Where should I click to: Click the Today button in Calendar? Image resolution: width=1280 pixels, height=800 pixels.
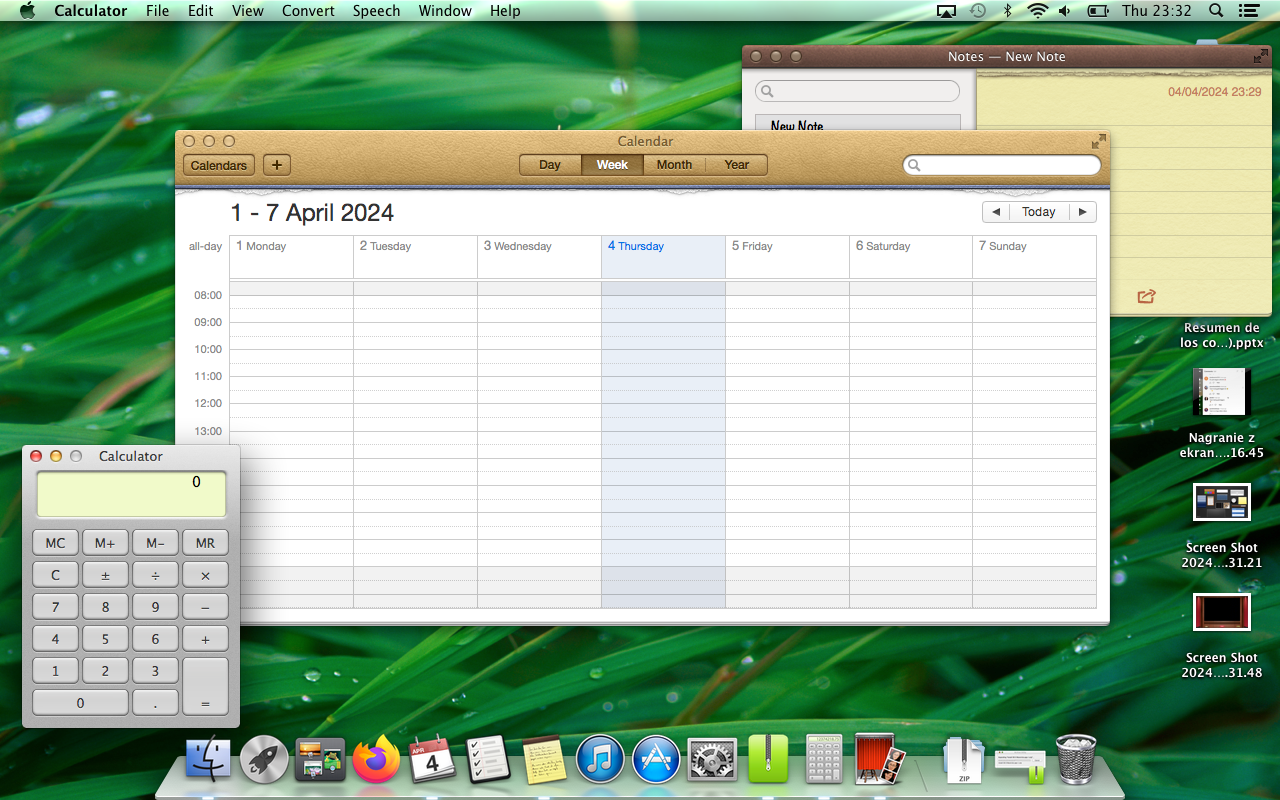pos(1039,212)
